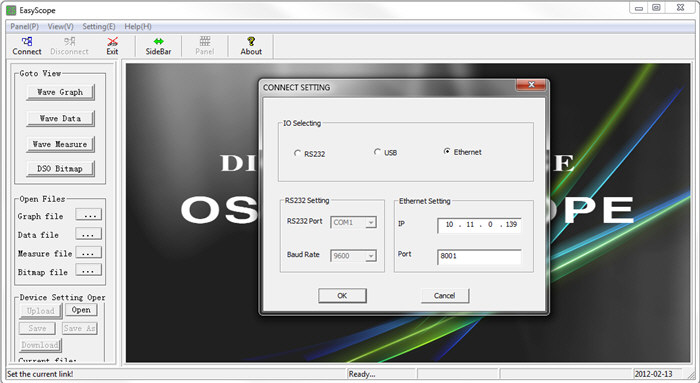Click the Exit toolbar icon

tap(112, 46)
